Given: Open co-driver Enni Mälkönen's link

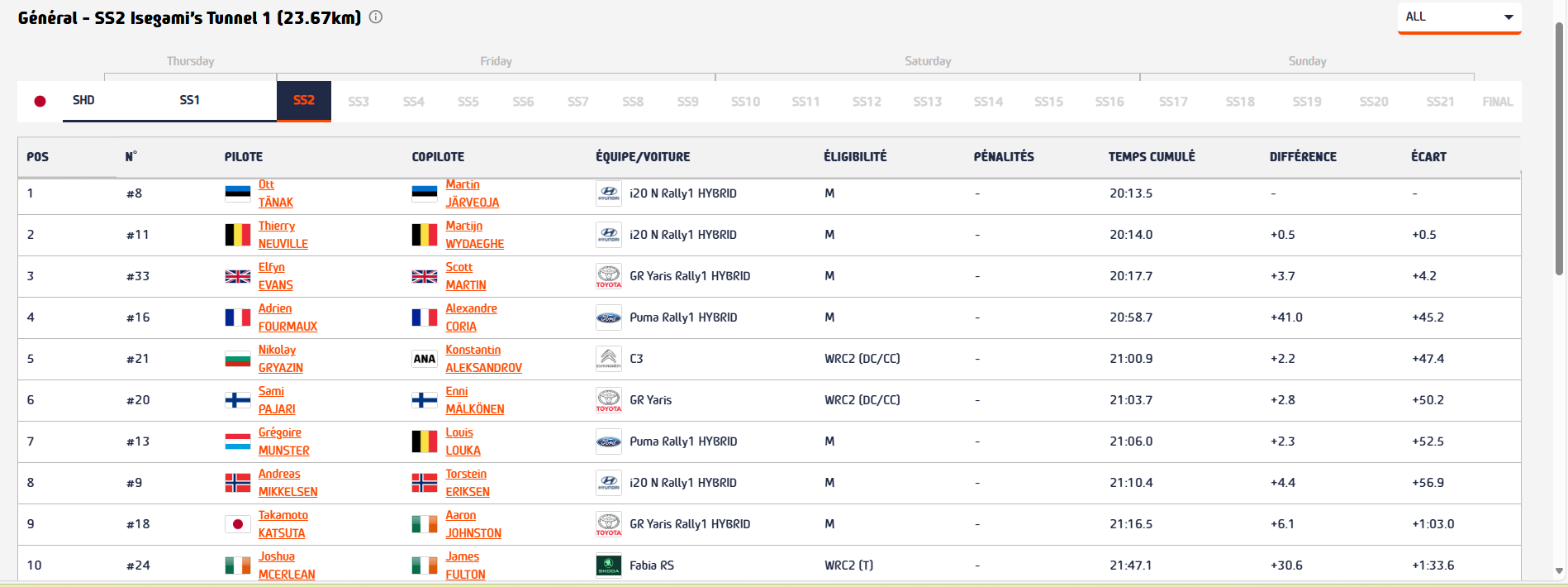Looking at the screenshot, I should 475,400.
